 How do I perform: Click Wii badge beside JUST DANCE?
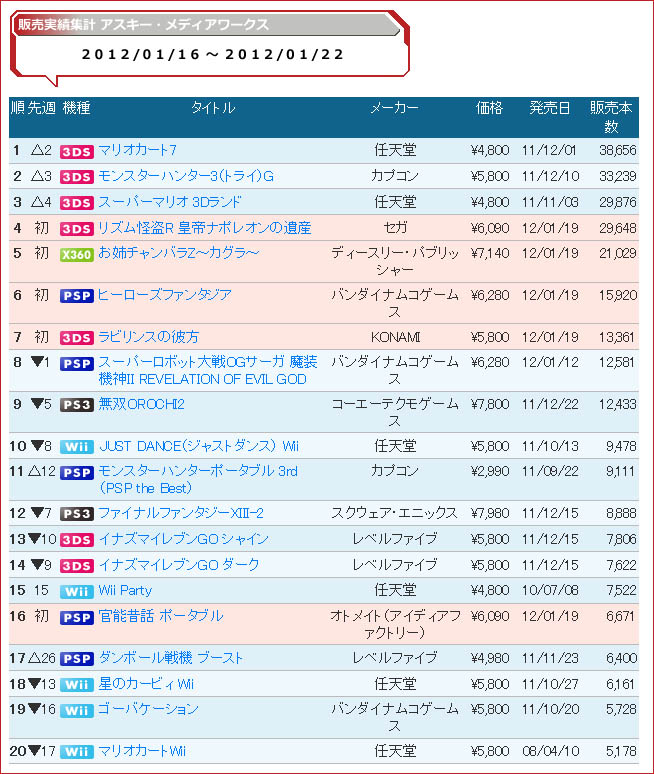[x=77, y=447]
